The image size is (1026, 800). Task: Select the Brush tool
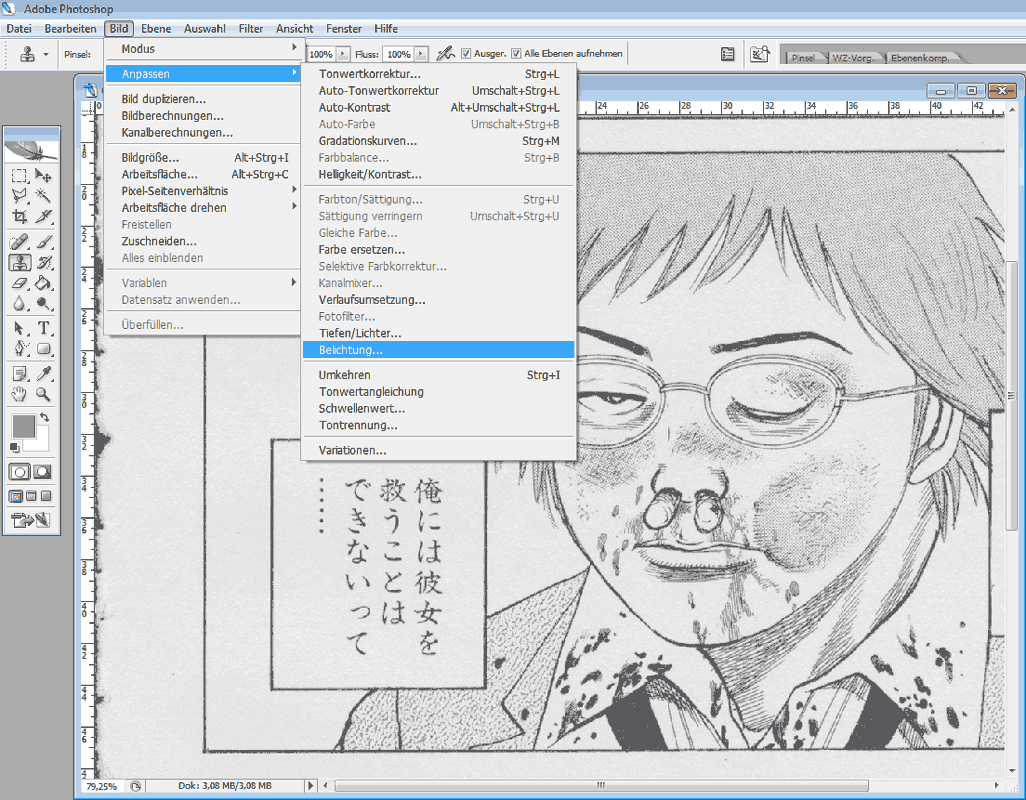click(x=43, y=242)
